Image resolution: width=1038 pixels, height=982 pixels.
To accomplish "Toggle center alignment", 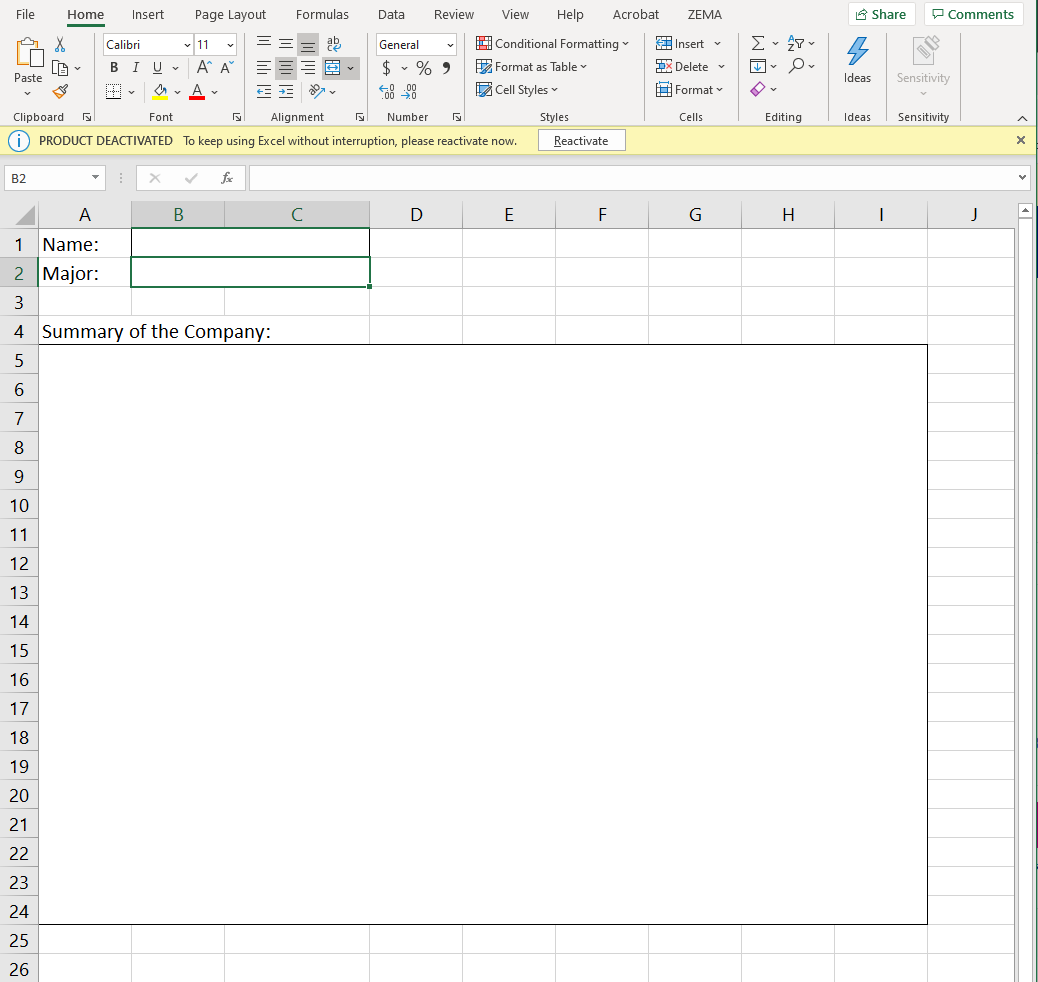I will coord(285,67).
